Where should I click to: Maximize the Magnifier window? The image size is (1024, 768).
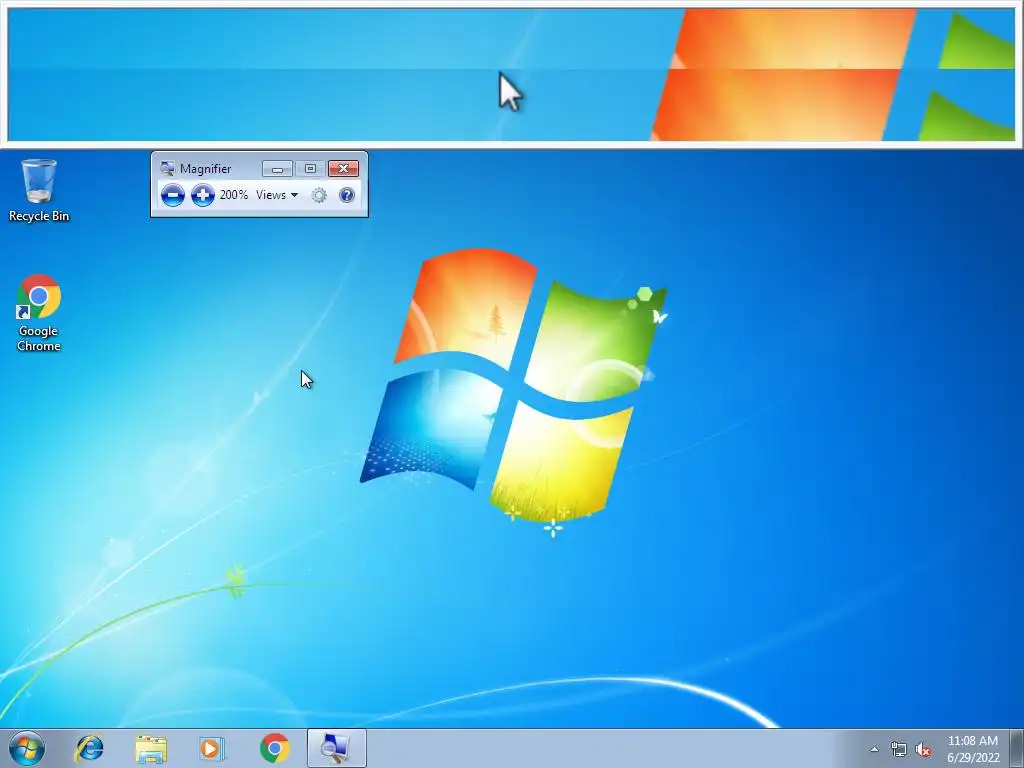click(x=310, y=168)
